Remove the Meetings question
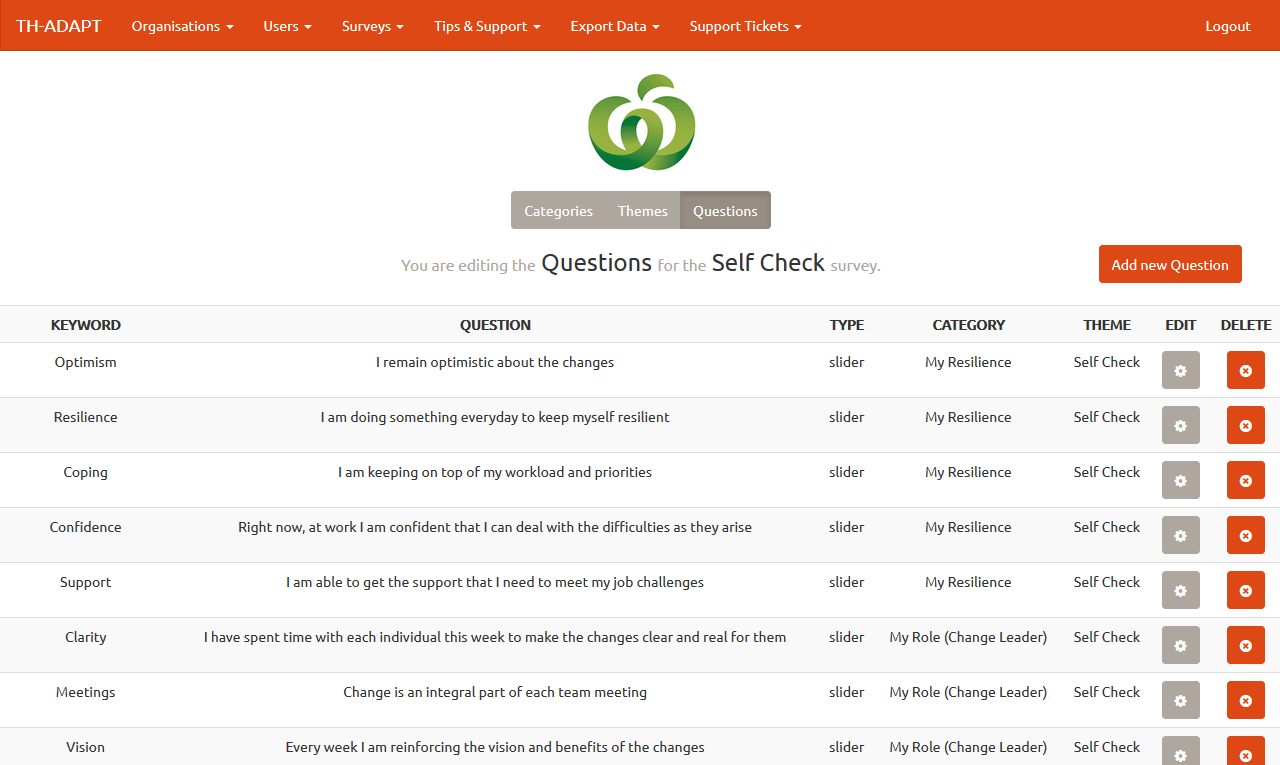The image size is (1280, 765). 1246,700
